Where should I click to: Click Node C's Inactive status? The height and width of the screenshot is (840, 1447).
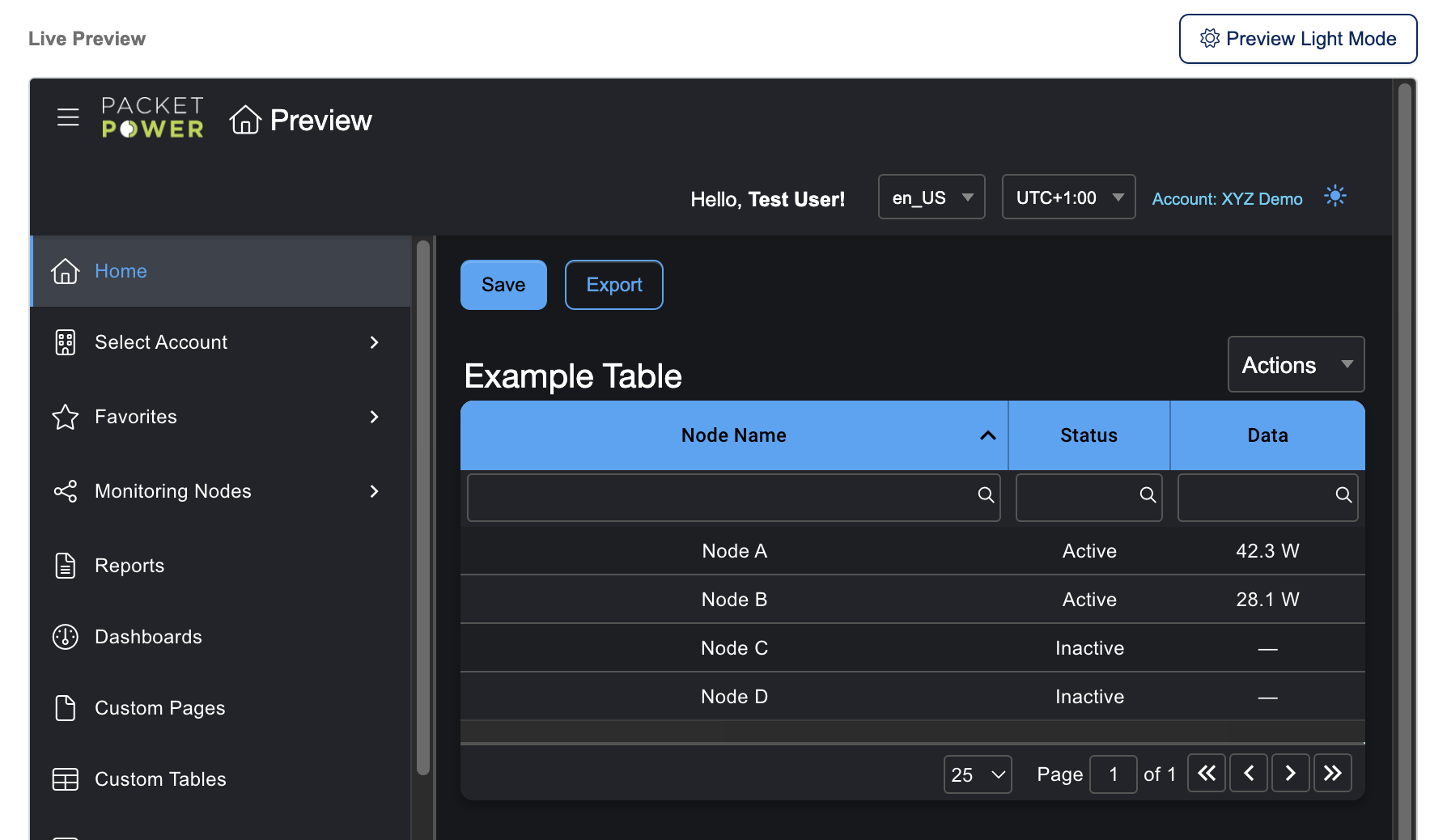[1089, 648]
